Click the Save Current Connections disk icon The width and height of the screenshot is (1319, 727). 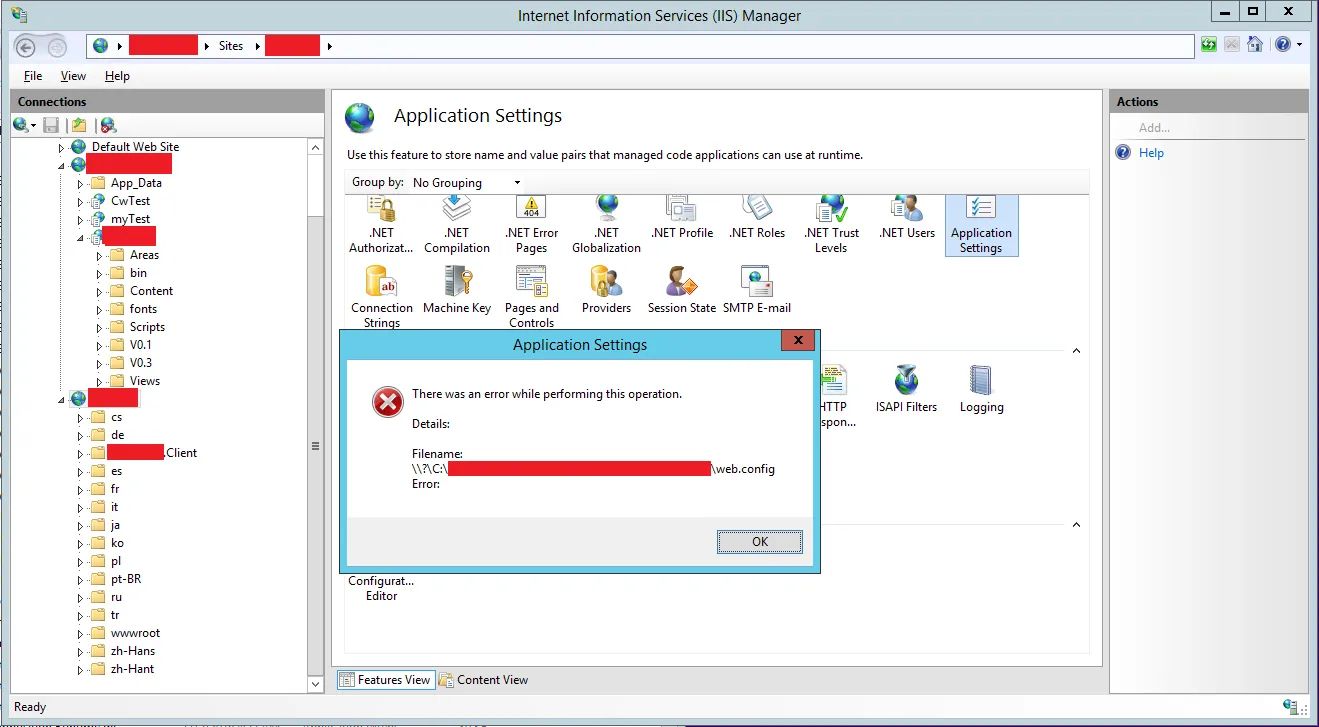(x=50, y=125)
